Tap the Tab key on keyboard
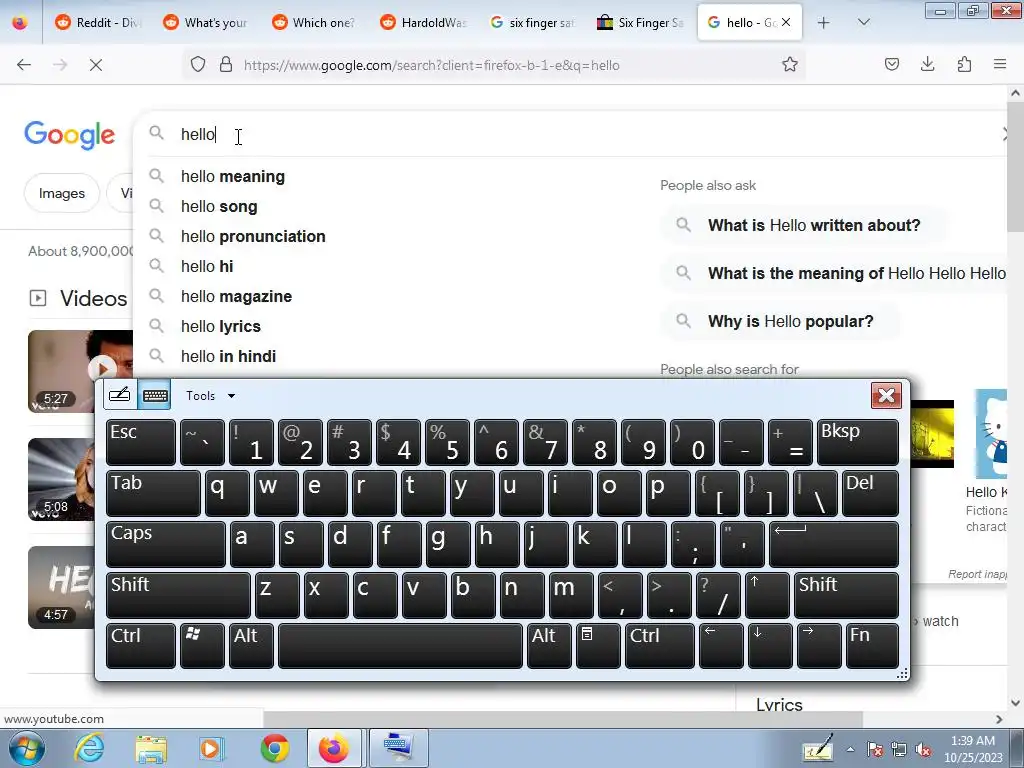 pyautogui.click(x=153, y=493)
